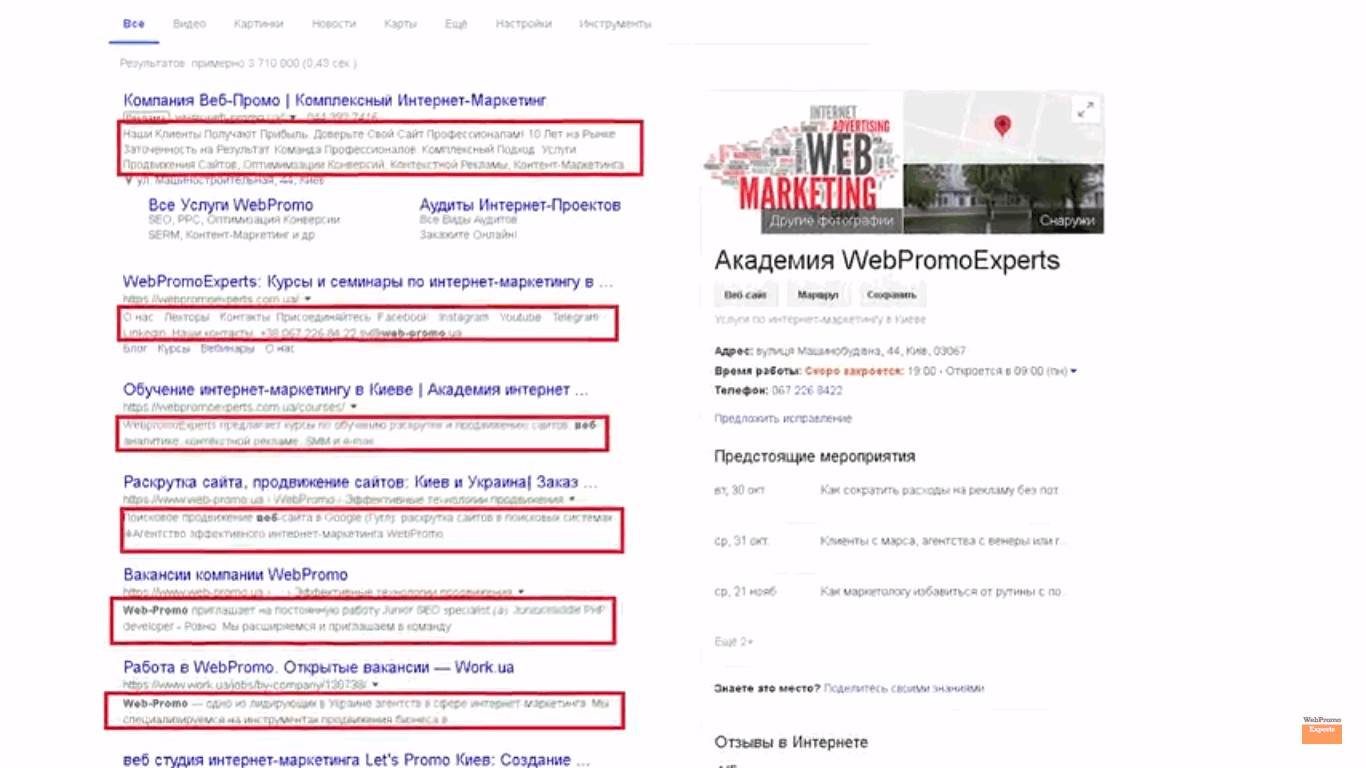Expand dropdown arrow next to work.ua URL
This screenshot has width=1366, height=768.
[376, 685]
